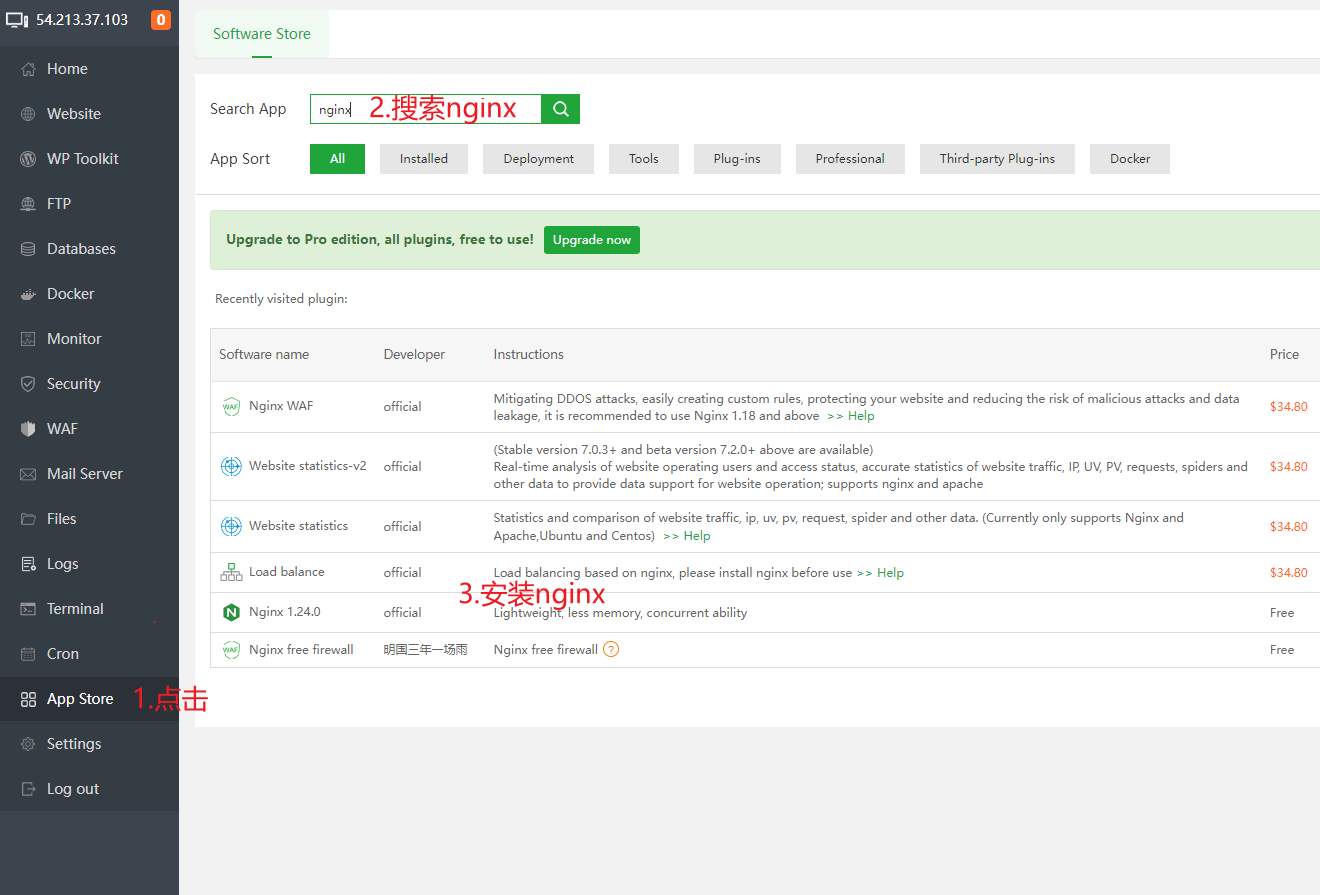
Task: Click into the Search App input field
Action: point(425,109)
